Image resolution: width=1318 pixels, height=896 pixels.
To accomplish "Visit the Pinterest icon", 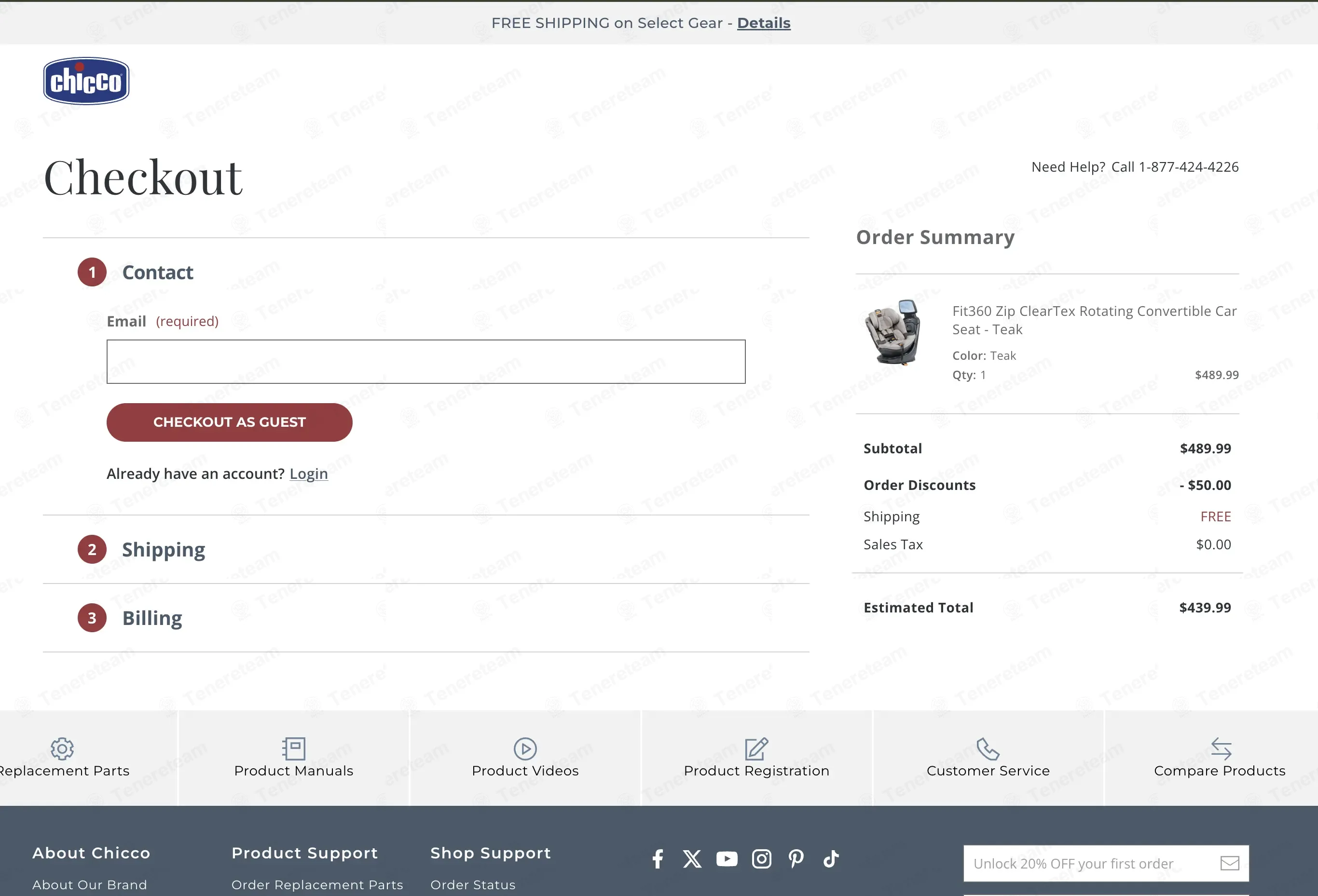I will point(796,859).
